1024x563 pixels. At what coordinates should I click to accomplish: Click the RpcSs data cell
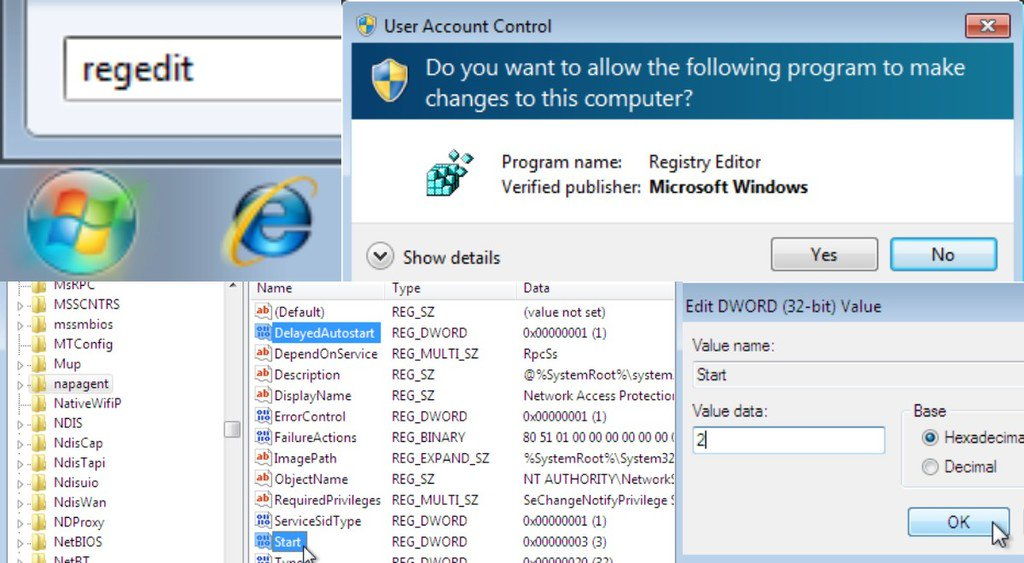coord(541,353)
